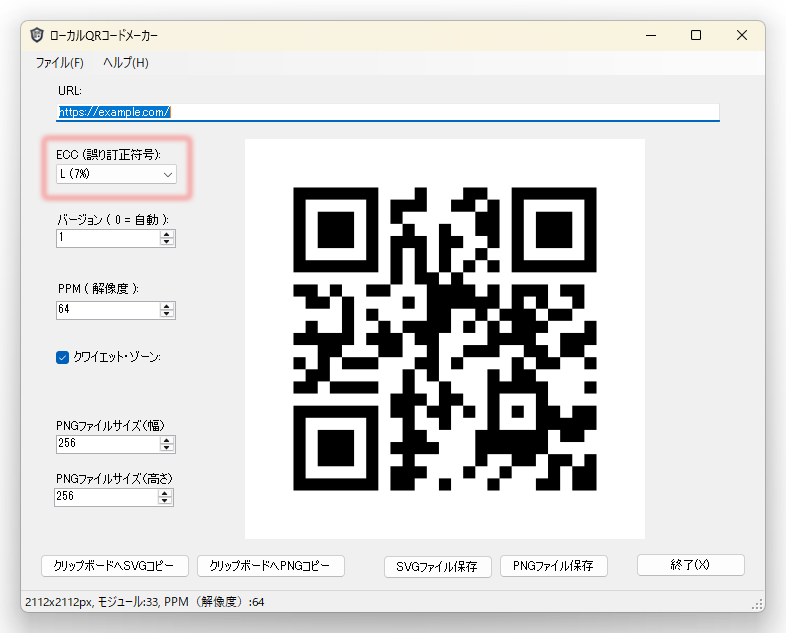Viewport: 786px width, 633px height.
Task: Click クリップボードへSVGコピー button
Action: coord(114,565)
